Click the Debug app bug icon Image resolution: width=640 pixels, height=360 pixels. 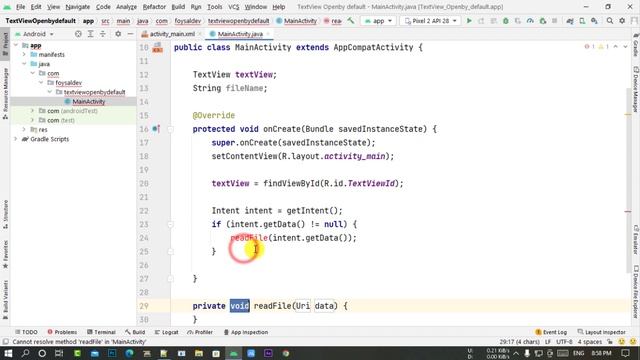coord(506,21)
